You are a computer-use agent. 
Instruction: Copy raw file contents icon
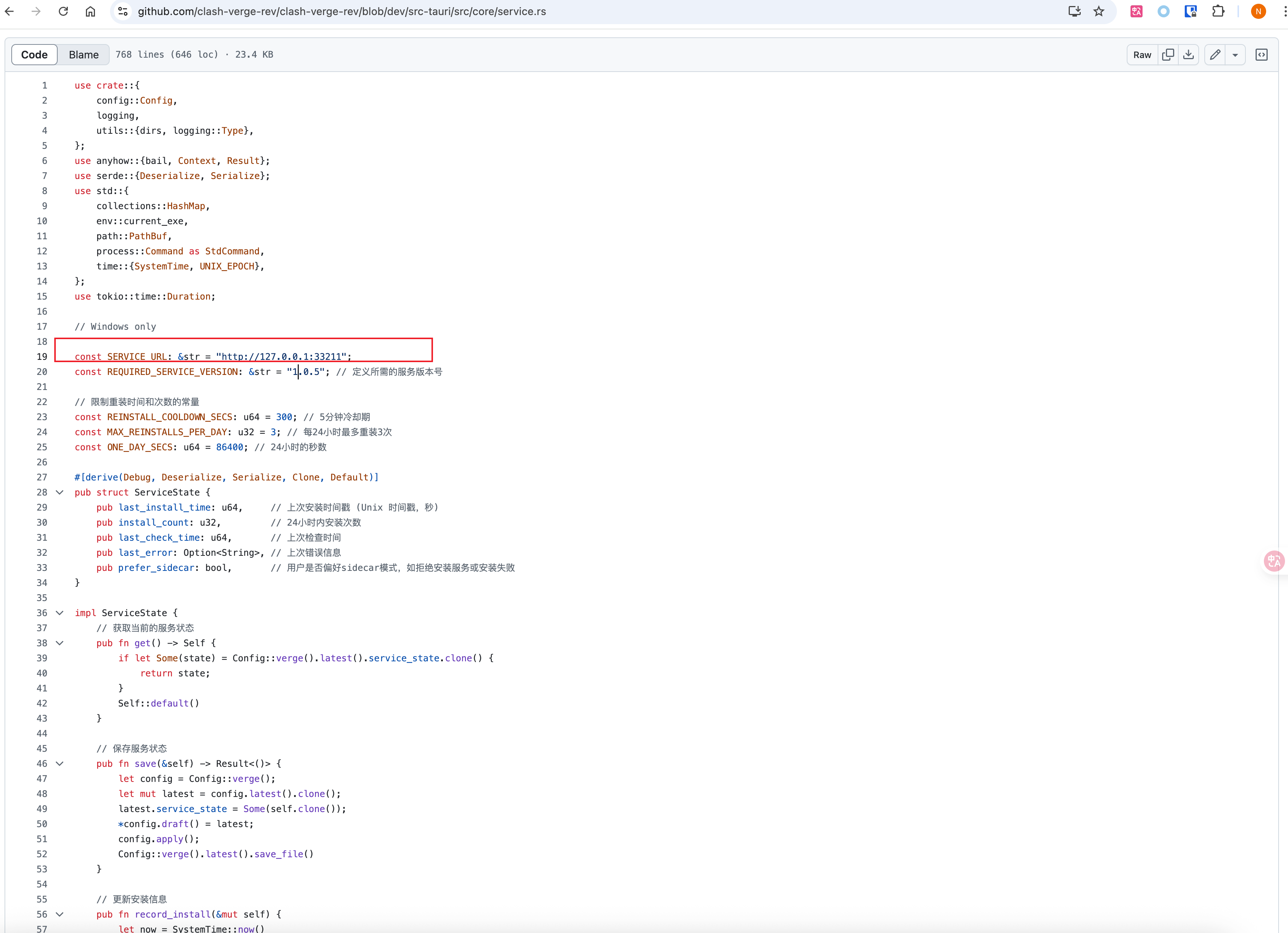click(1168, 55)
